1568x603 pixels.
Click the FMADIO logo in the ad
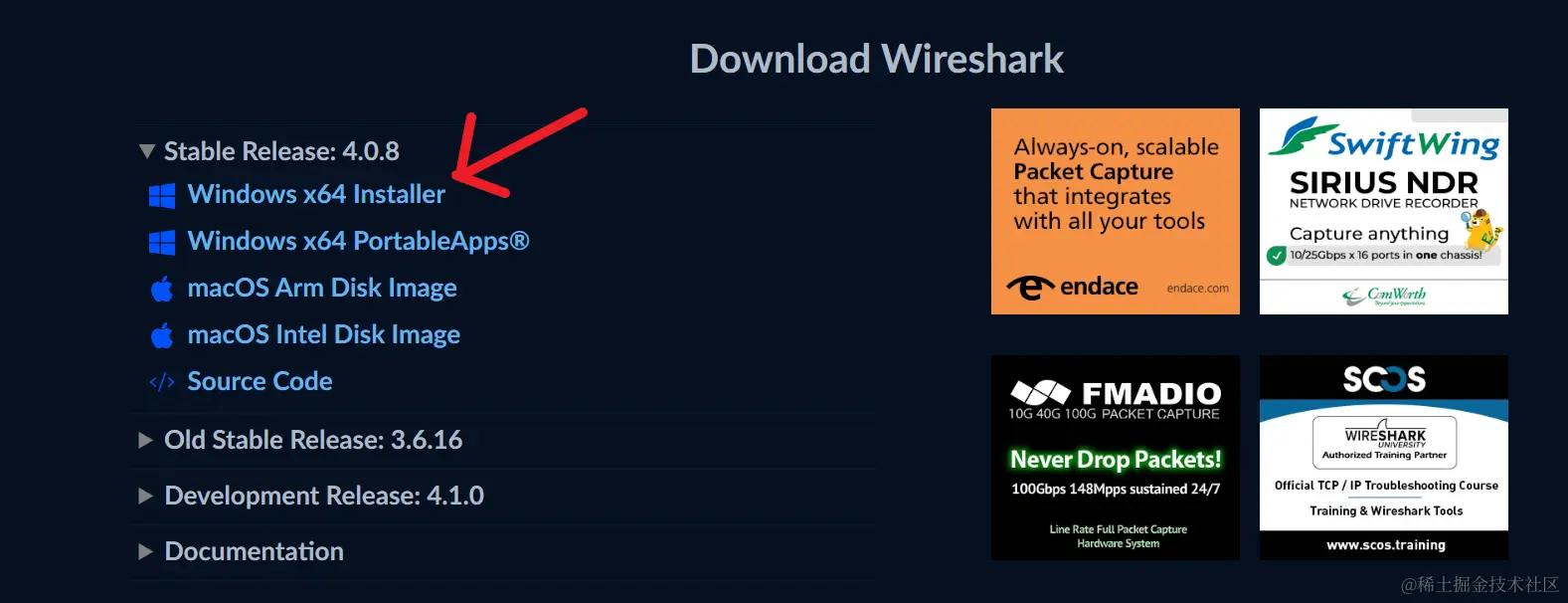(1116, 392)
